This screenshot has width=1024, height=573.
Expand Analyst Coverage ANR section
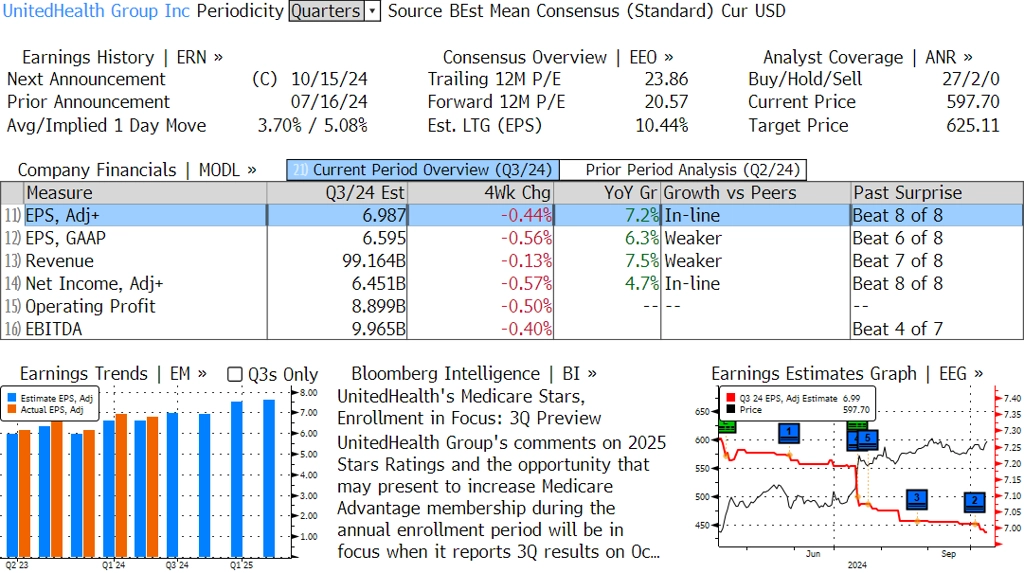click(x=867, y=57)
